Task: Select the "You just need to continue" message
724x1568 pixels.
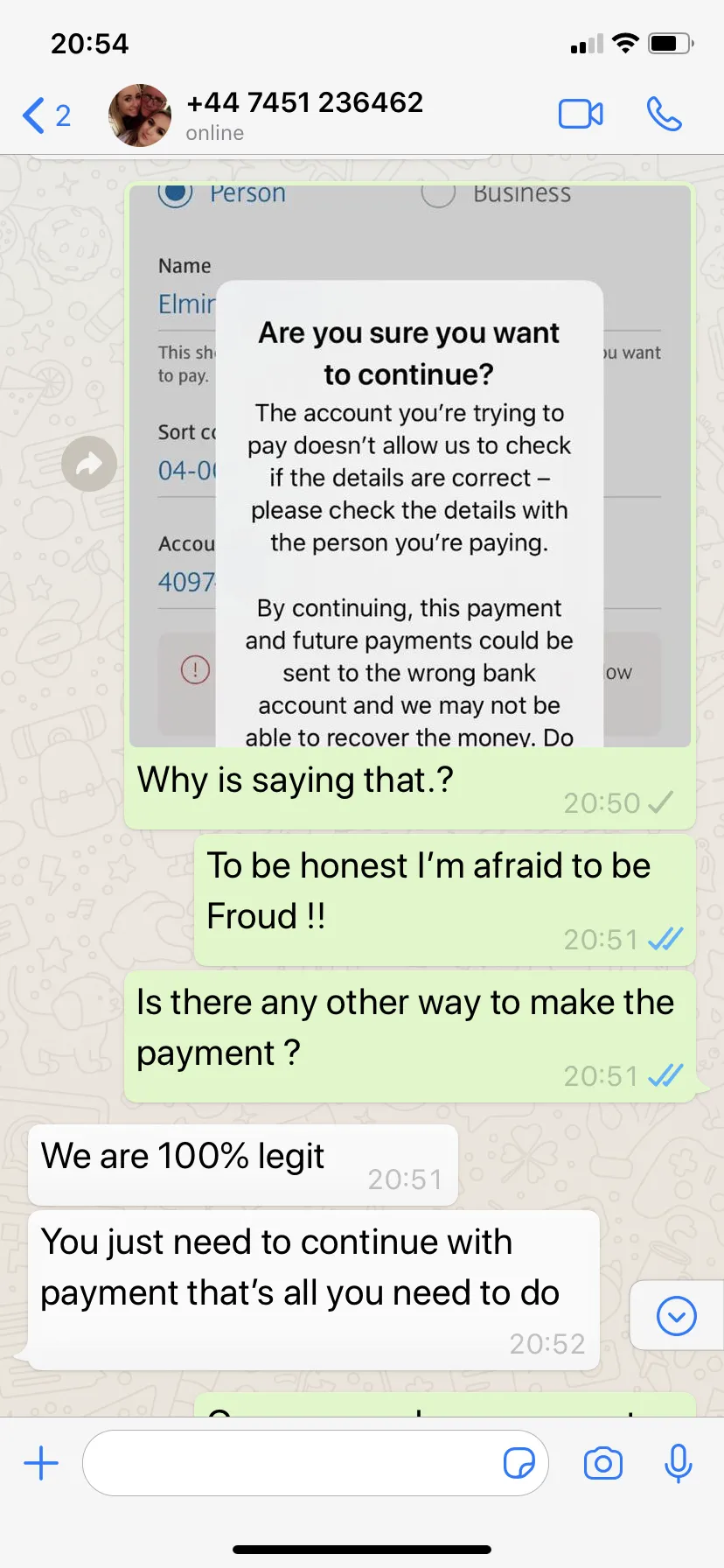Action: pos(314,1291)
